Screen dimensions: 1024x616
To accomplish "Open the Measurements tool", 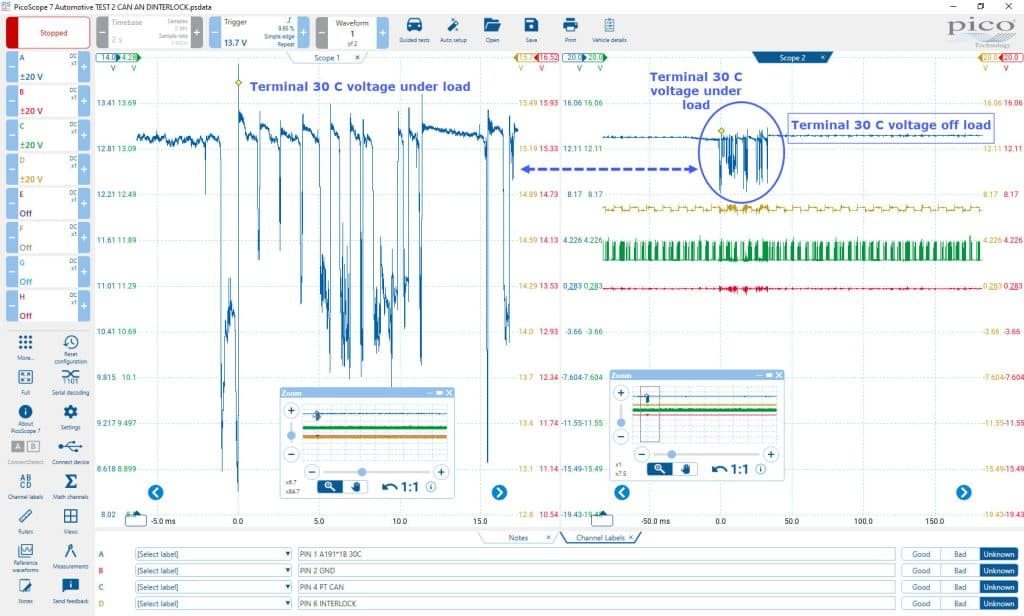I will tap(71, 555).
